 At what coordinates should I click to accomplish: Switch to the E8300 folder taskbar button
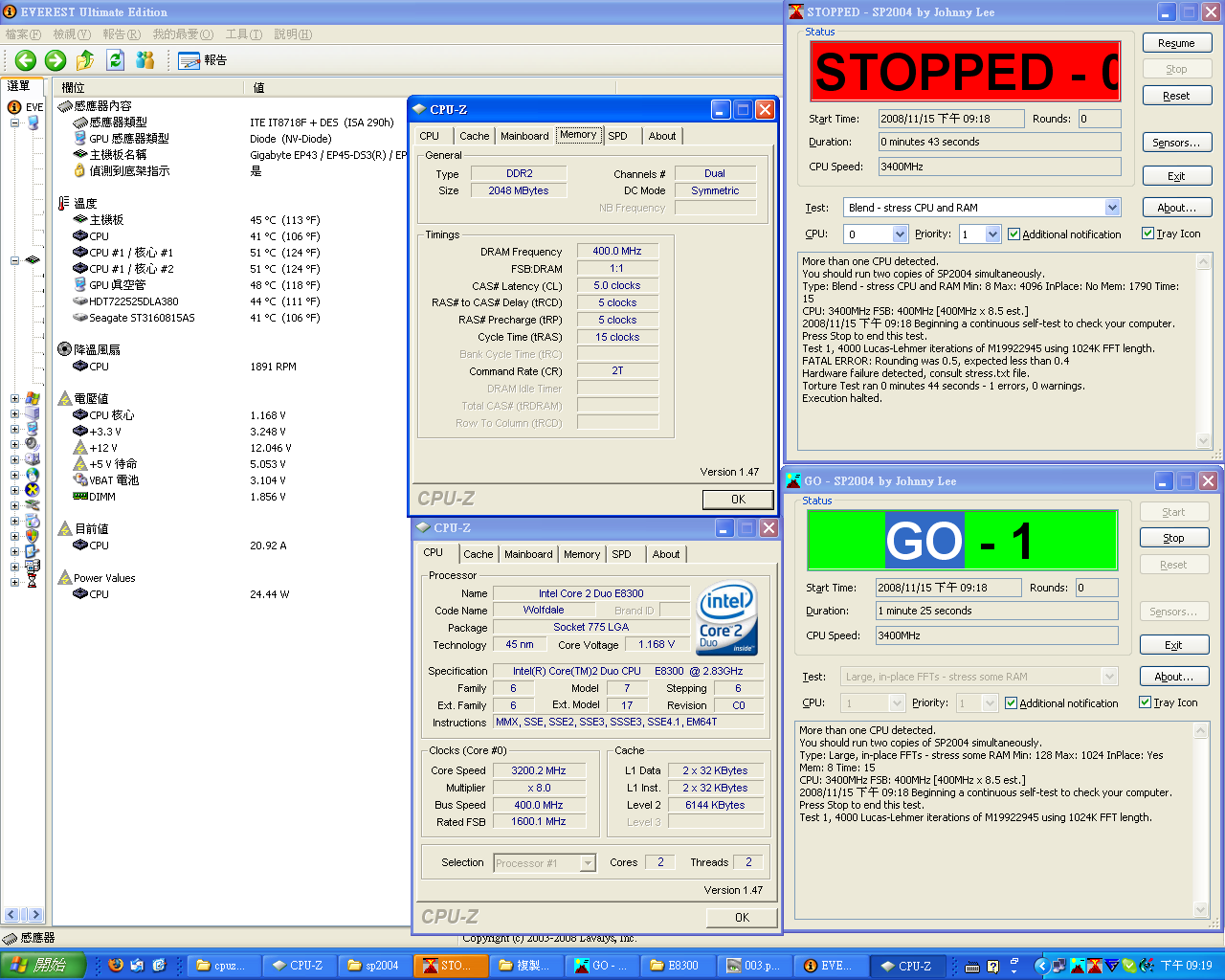[676, 966]
